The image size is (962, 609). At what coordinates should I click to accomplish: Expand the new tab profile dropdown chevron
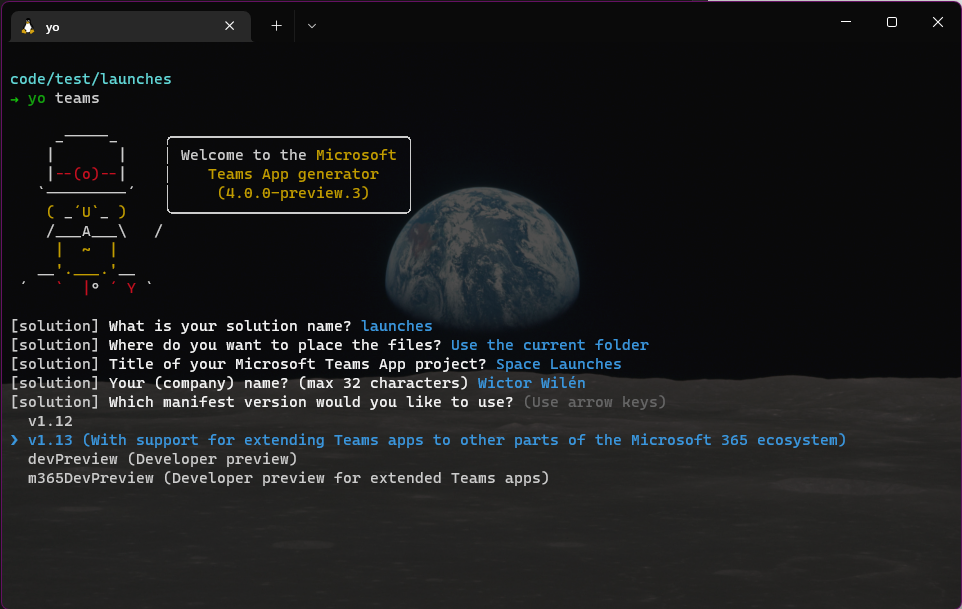[x=312, y=26]
